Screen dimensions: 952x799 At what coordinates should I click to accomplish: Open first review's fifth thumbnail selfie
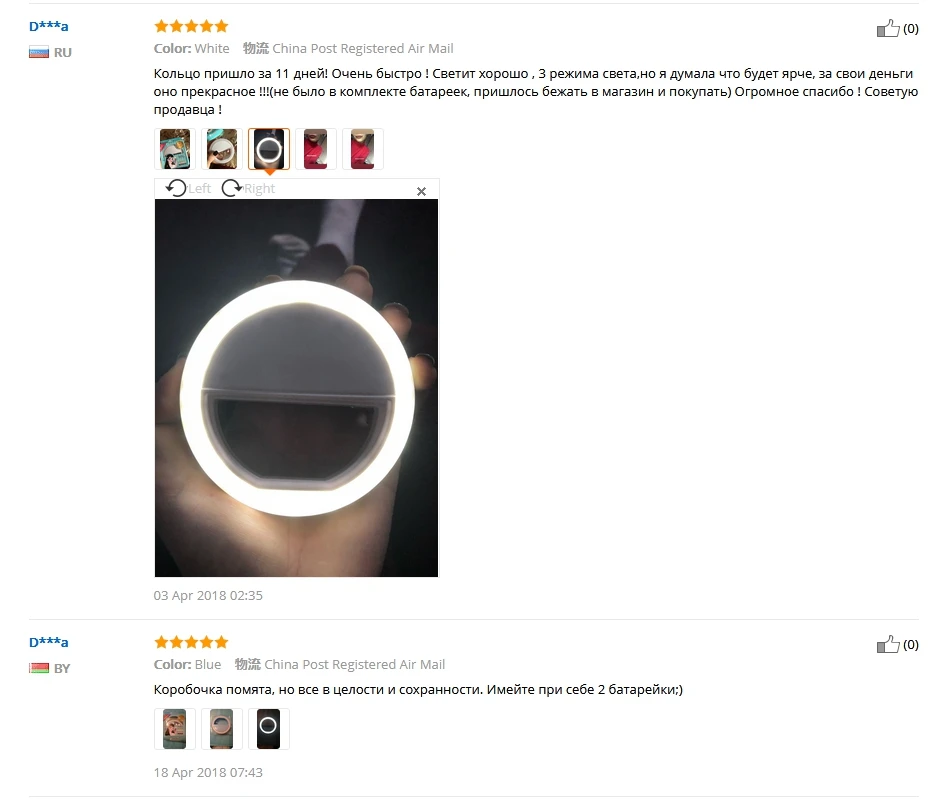point(362,149)
